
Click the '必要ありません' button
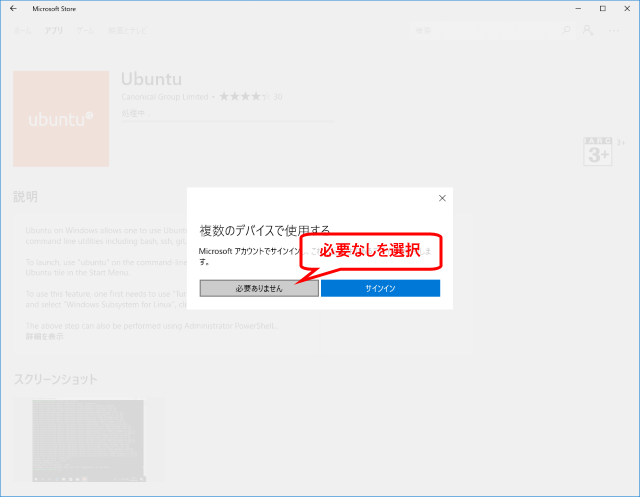[x=259, y=288]
